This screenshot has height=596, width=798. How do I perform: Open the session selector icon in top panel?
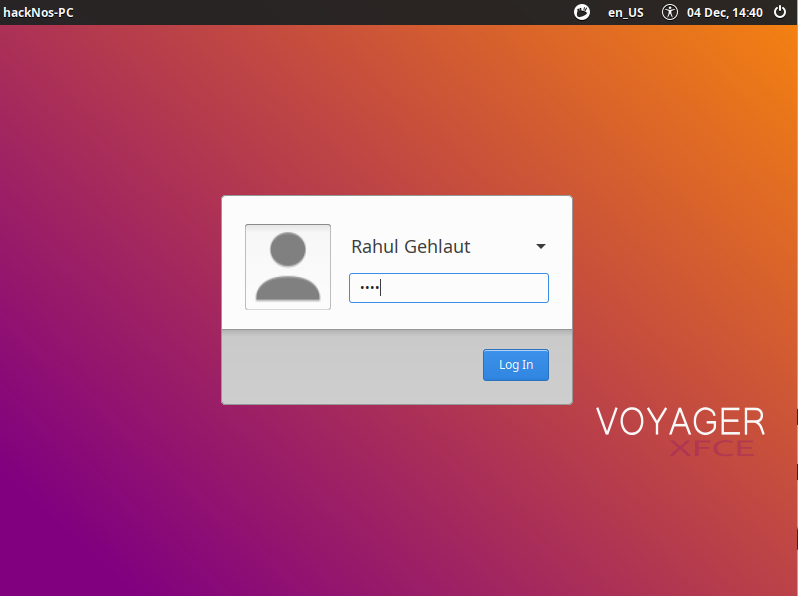(x=582, y=12)
